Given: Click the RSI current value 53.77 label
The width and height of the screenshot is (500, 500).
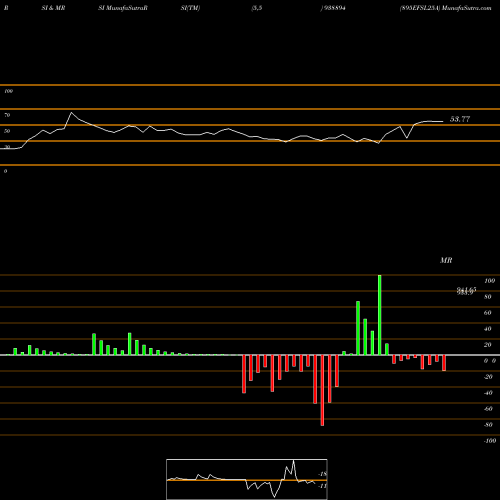Looking at the screenshot, I should [x=460, y=119].
